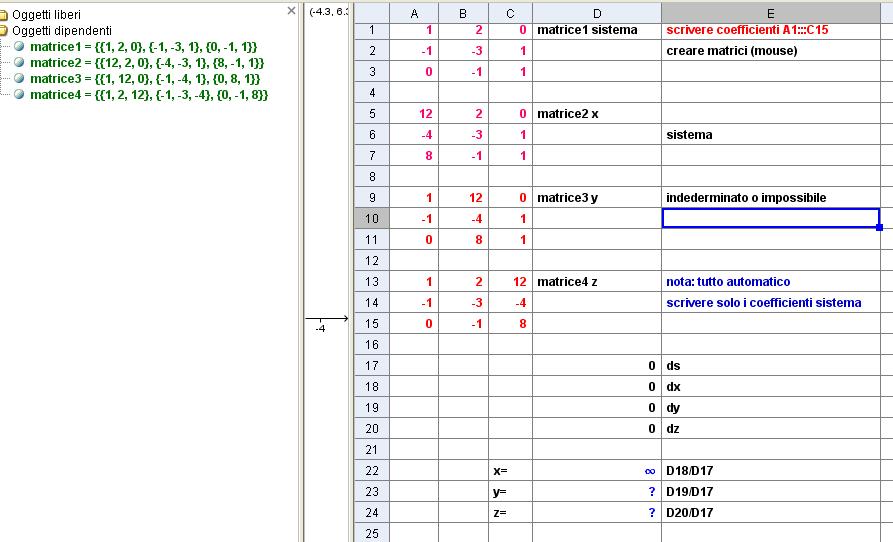Click cell C13 containing 12
Screen dimensions: 893x542
click(510, 282)
